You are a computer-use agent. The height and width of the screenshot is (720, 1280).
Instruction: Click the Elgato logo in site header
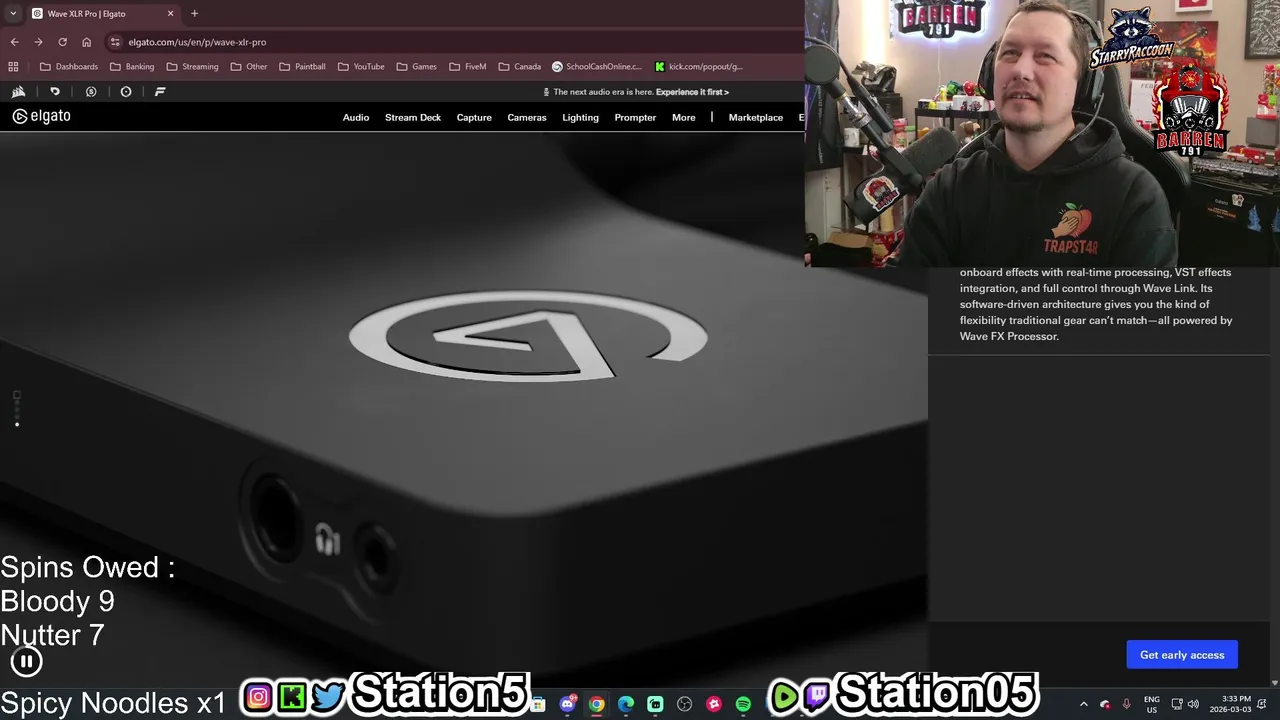42,116
